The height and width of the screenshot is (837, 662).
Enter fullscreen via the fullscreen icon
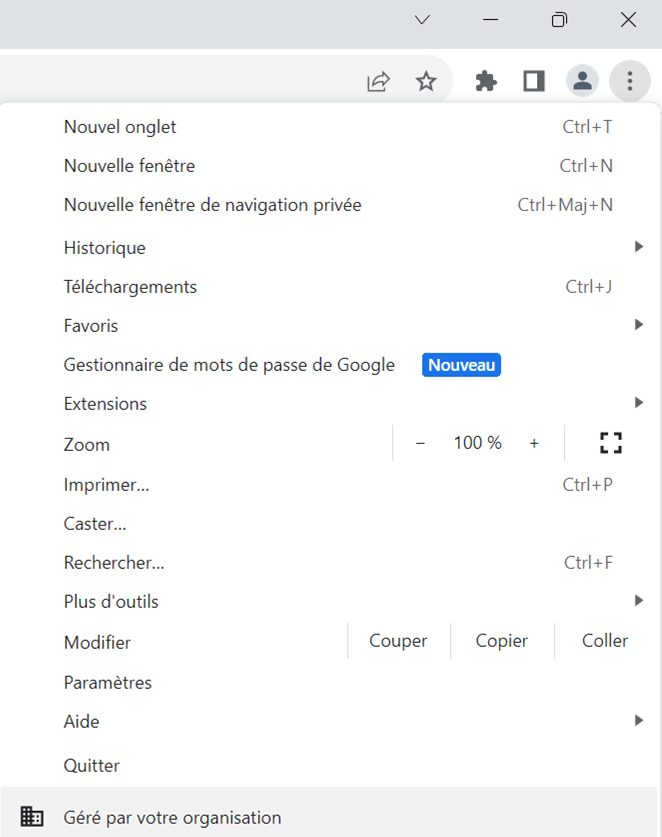pos(610,442)
